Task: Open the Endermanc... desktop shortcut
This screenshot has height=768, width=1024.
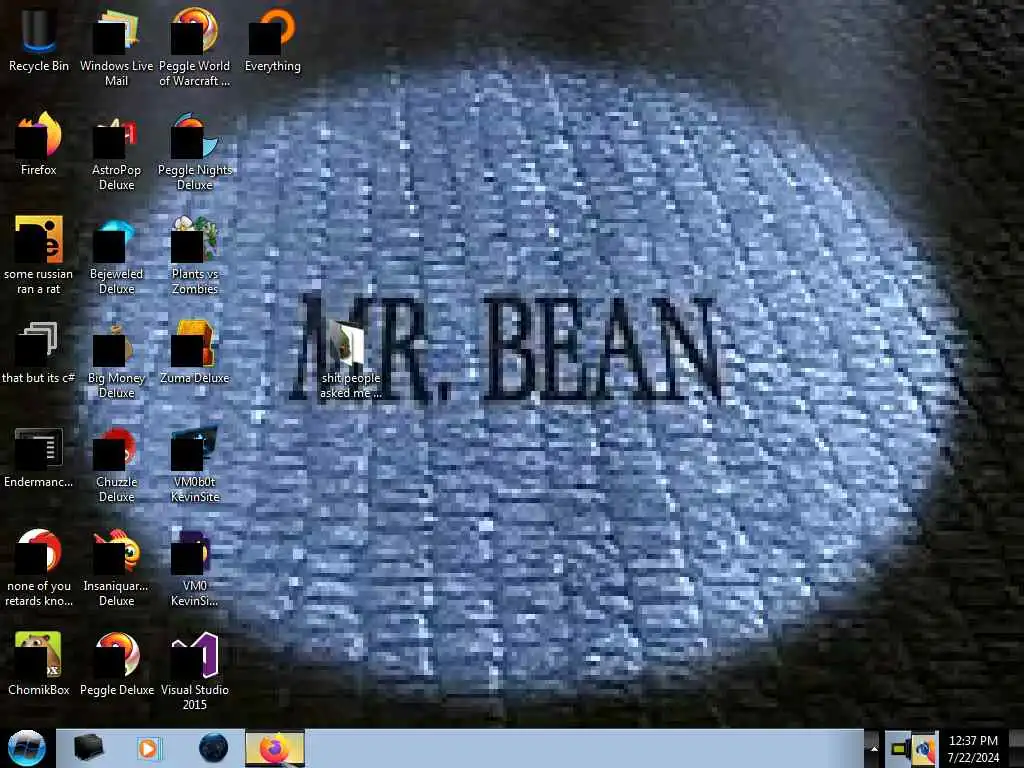Action: pos(39,457)
